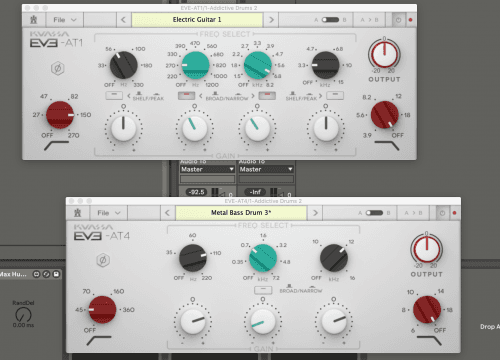Click the EVE-AT1 low-mid gain knob
Image resolution: width=500 pixels, height=360 pixels.
tap(195, 128)
